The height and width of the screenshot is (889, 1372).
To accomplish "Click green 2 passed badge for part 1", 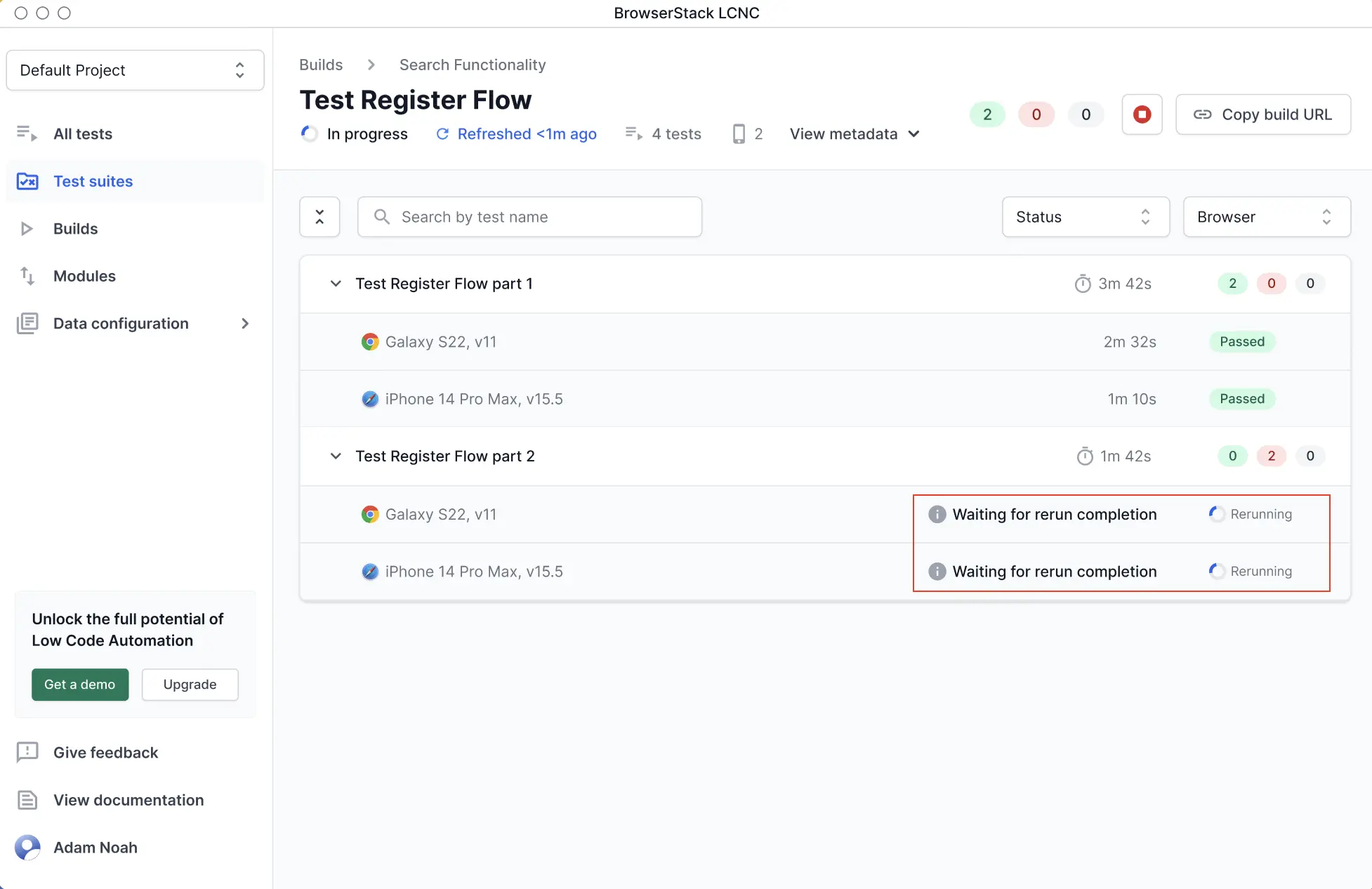I will coord(1232,284).
